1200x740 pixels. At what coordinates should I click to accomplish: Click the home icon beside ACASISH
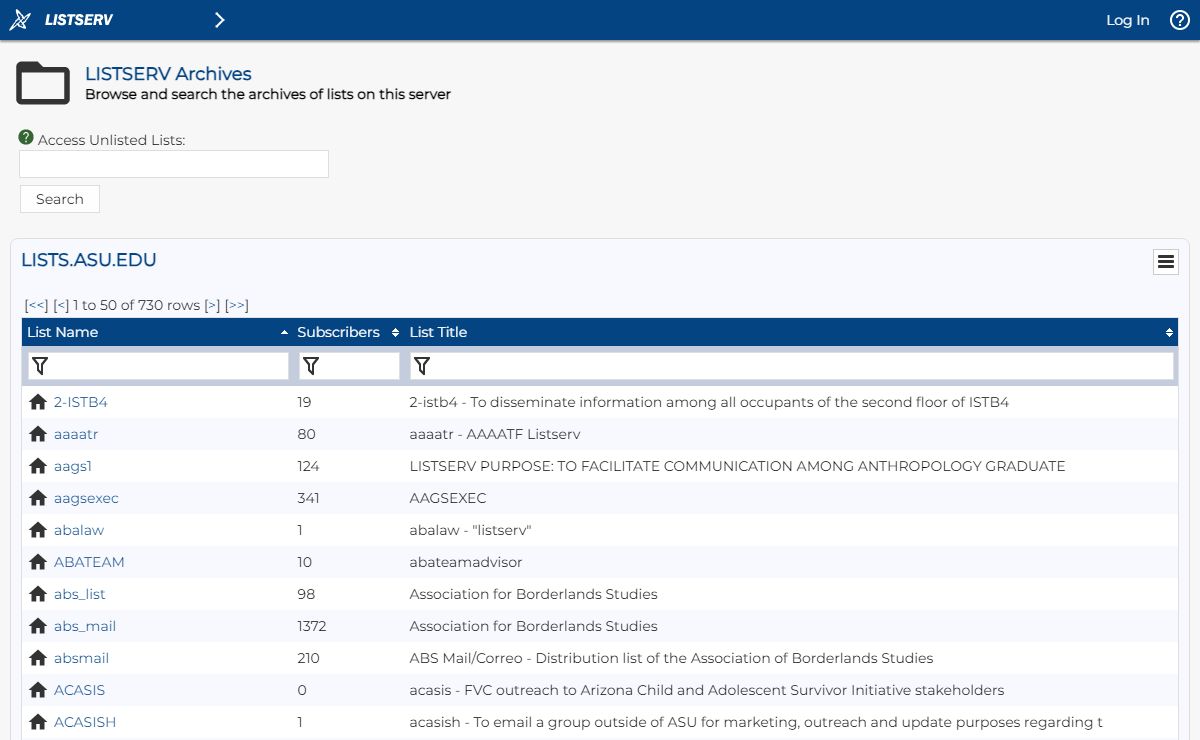click(38, 722)
